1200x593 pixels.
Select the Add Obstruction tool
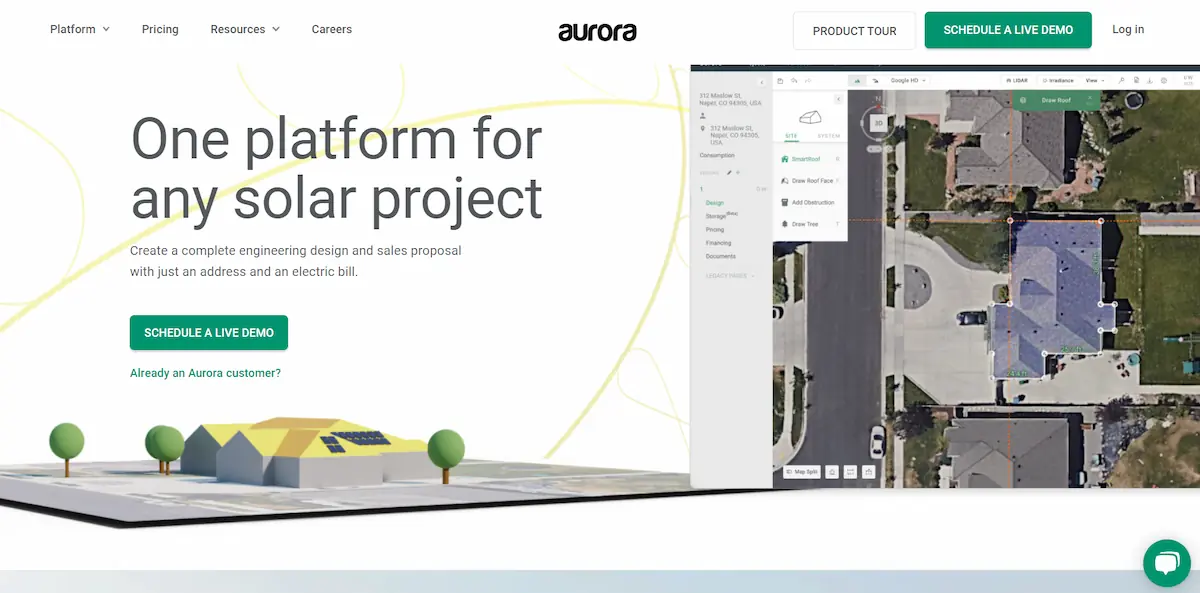pos(810,202)
